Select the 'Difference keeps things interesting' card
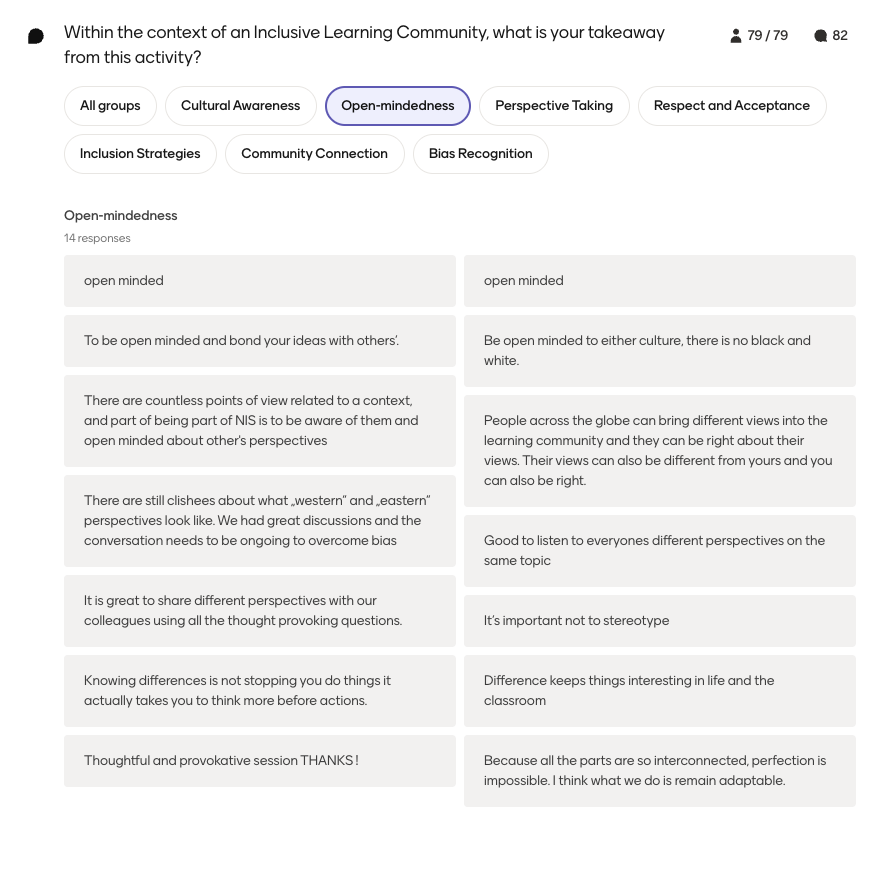The height and width of the screenshot is (883, 872). tap(660, 691)
